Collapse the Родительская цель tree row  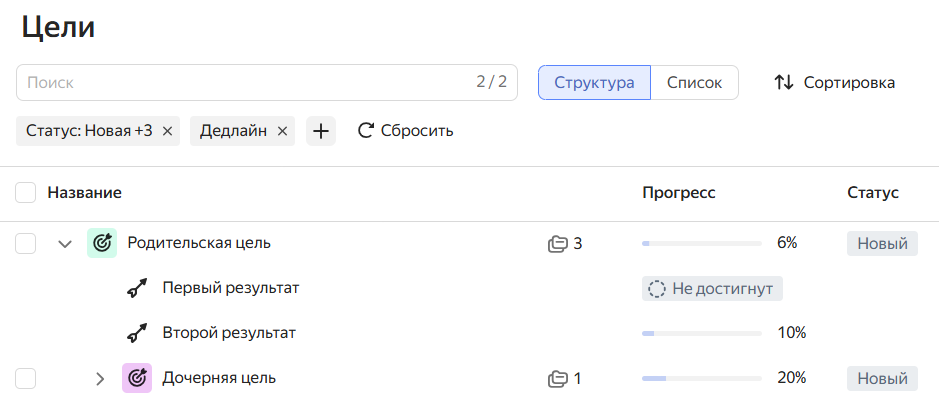(66, 243)
